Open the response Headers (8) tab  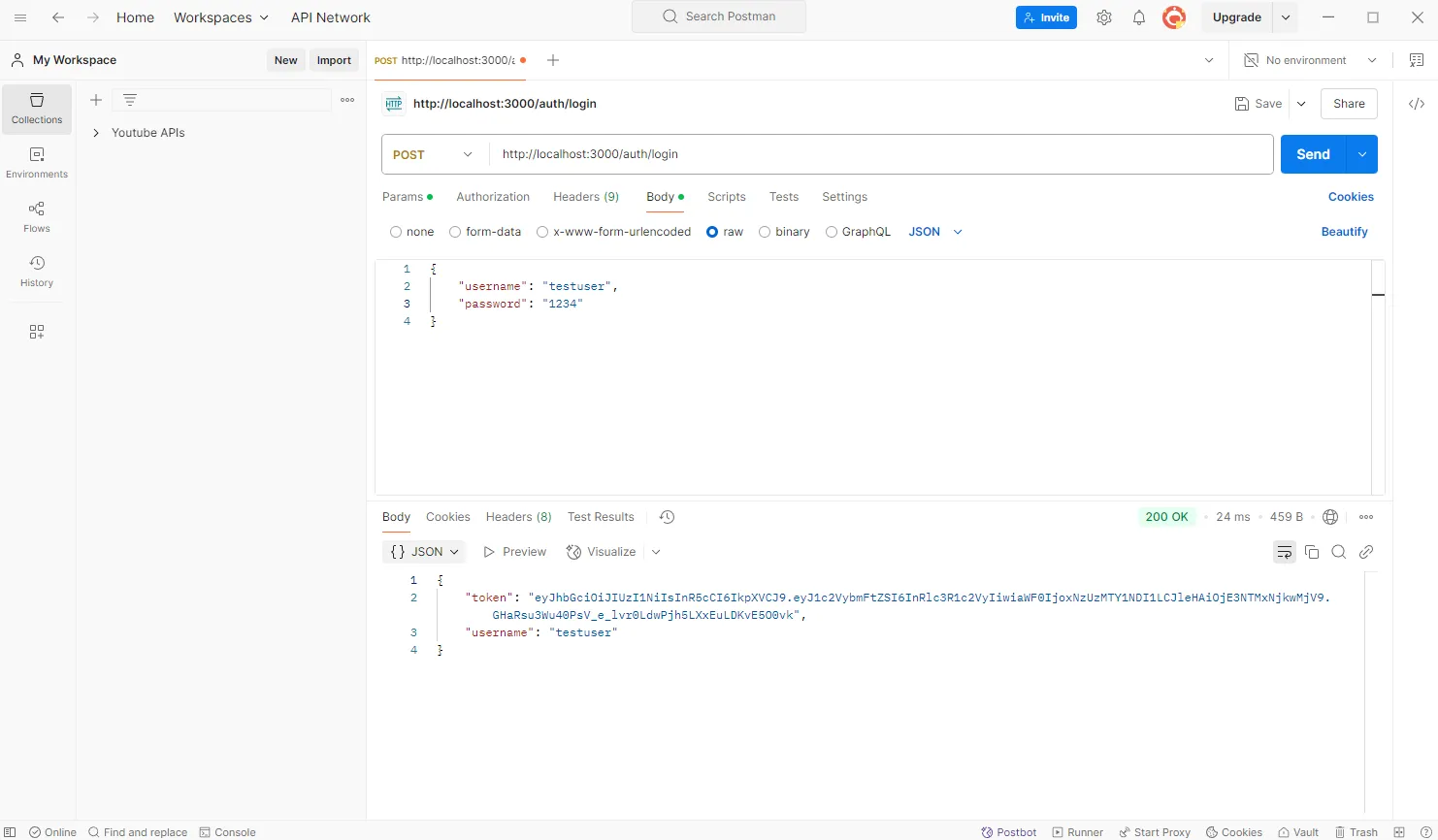pyautogui.click(x=518, y=517)
